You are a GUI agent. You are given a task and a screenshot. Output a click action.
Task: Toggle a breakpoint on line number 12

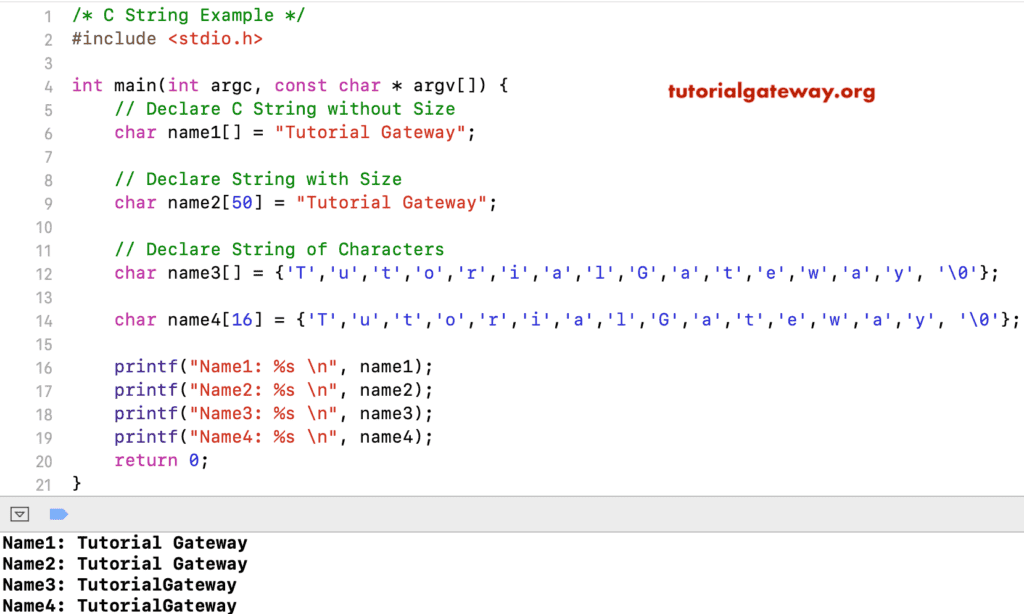[x=46, y=273]
